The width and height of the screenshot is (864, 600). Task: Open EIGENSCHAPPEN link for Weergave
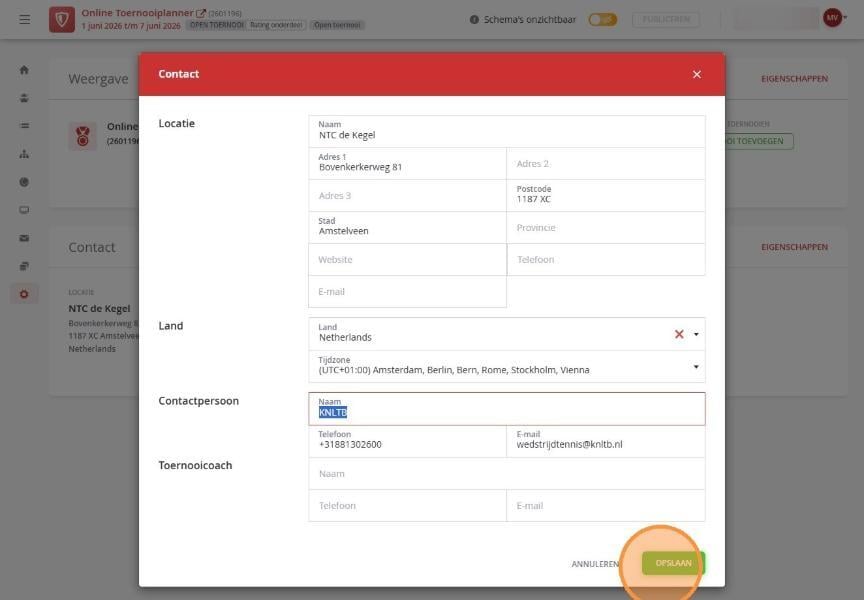[794, 79]
